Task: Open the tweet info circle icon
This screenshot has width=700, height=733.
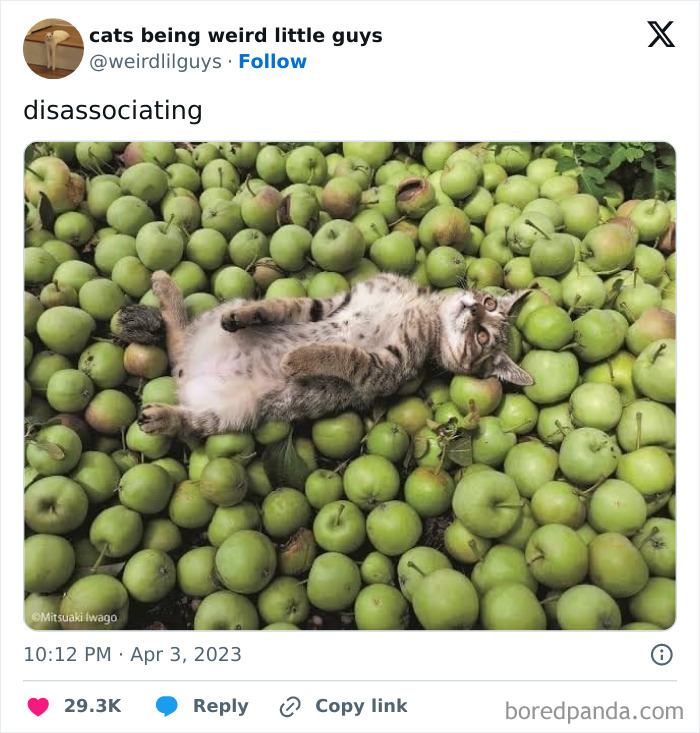Action: pyautogui.click(x=661, y=655)
